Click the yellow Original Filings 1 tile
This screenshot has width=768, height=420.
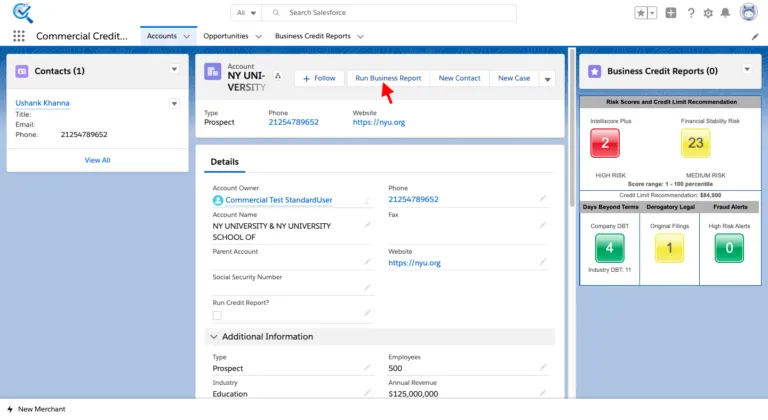click(x=669, y=248)
